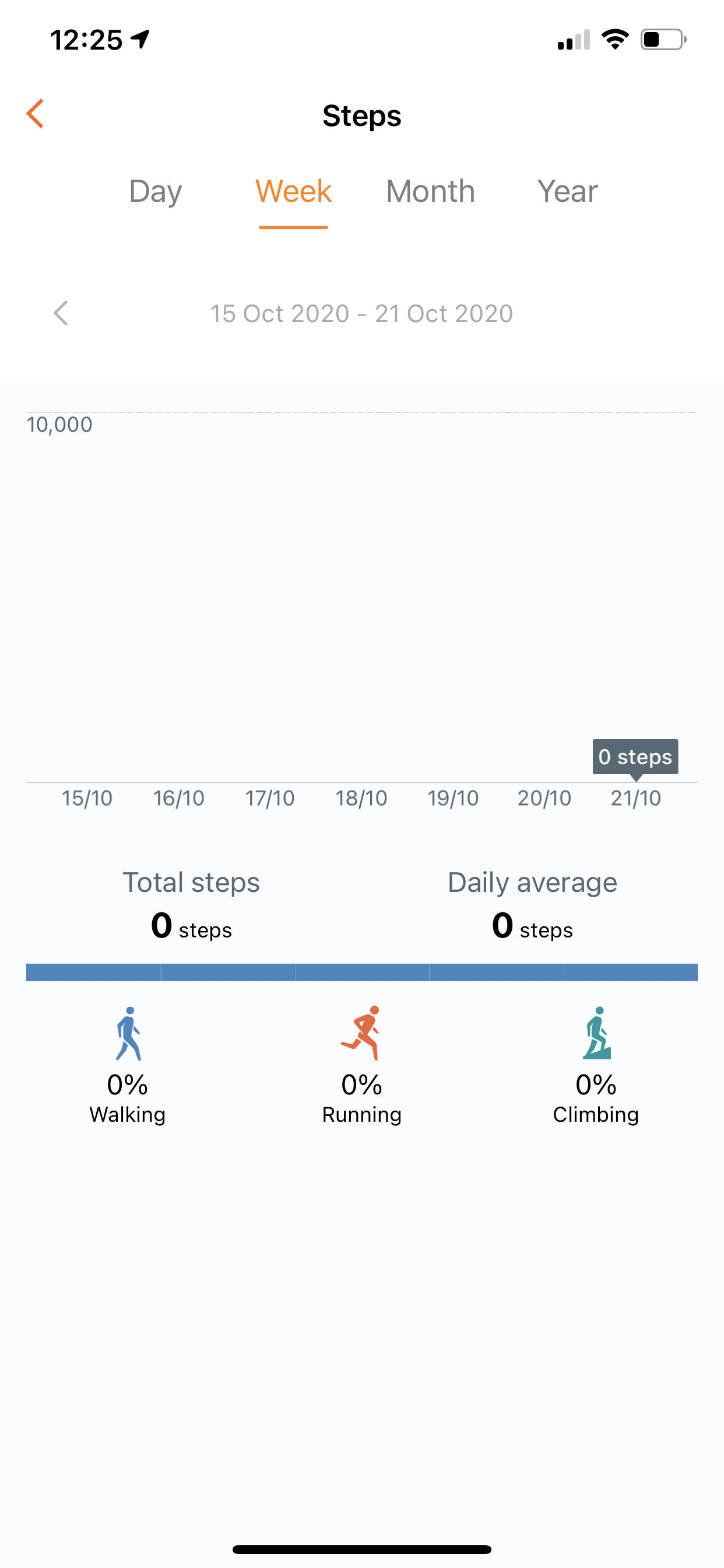The image size is (724, 1568).
Task: Tap the location arrow status icon
Action: click(x=140, y=40)
